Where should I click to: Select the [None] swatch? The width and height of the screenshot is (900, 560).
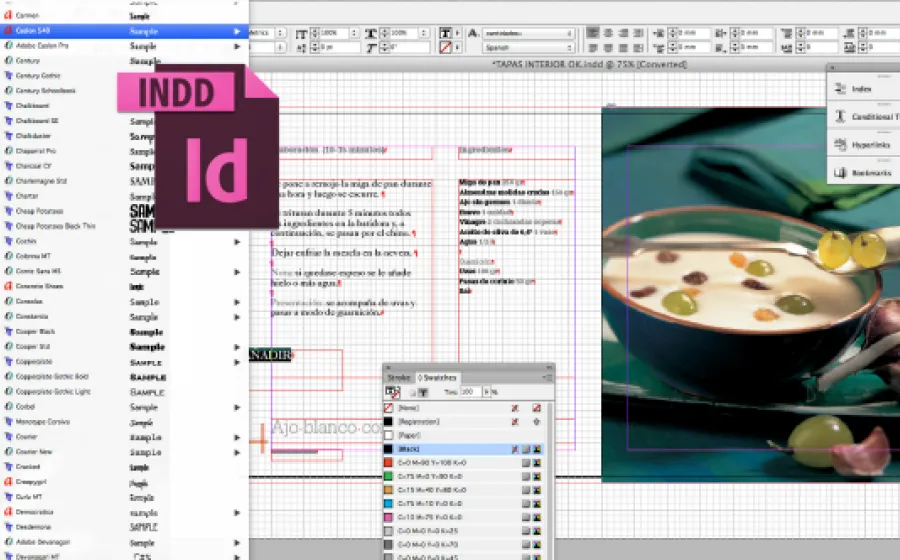(464, 408)
